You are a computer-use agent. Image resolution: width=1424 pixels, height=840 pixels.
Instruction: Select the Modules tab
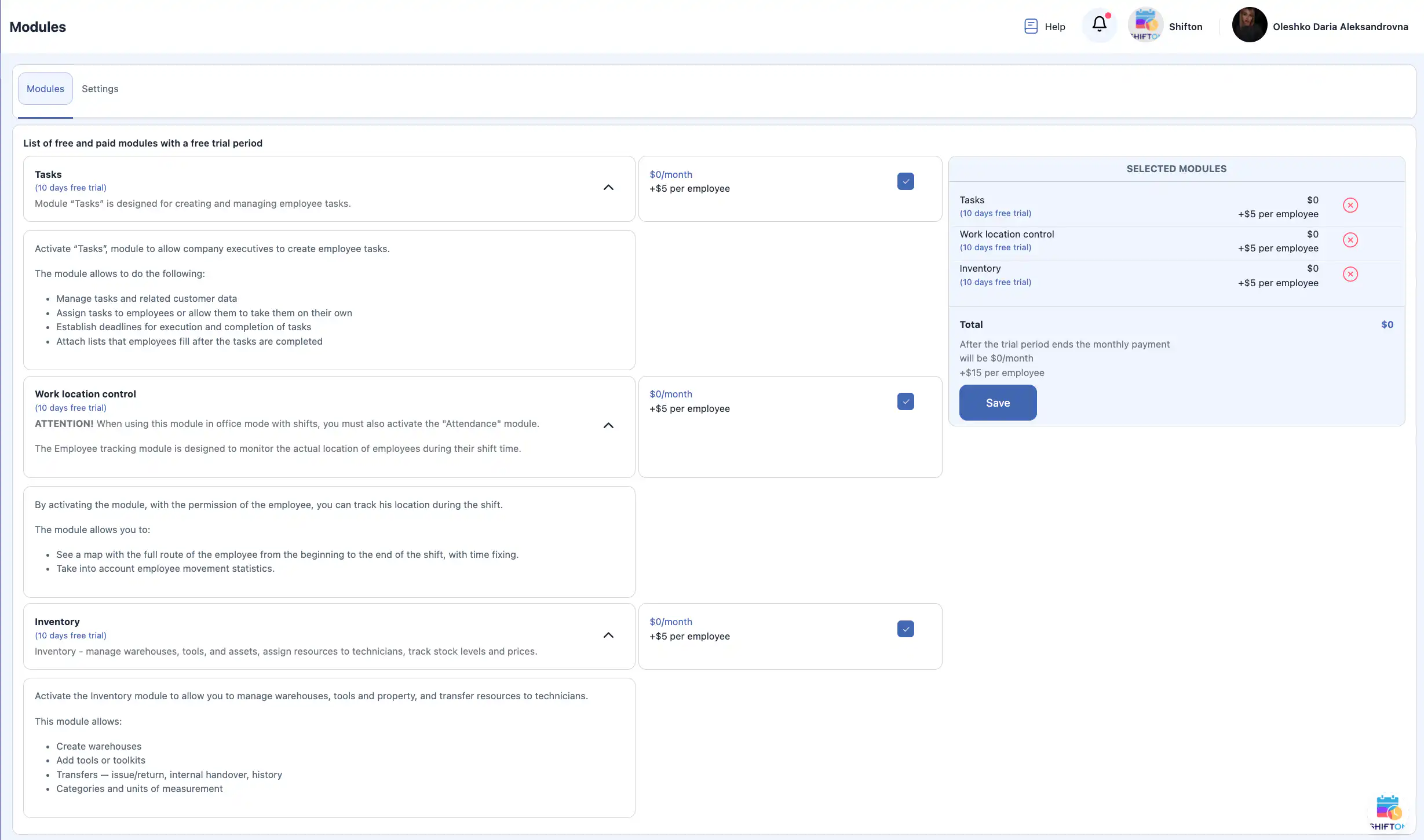click(45, 89)
